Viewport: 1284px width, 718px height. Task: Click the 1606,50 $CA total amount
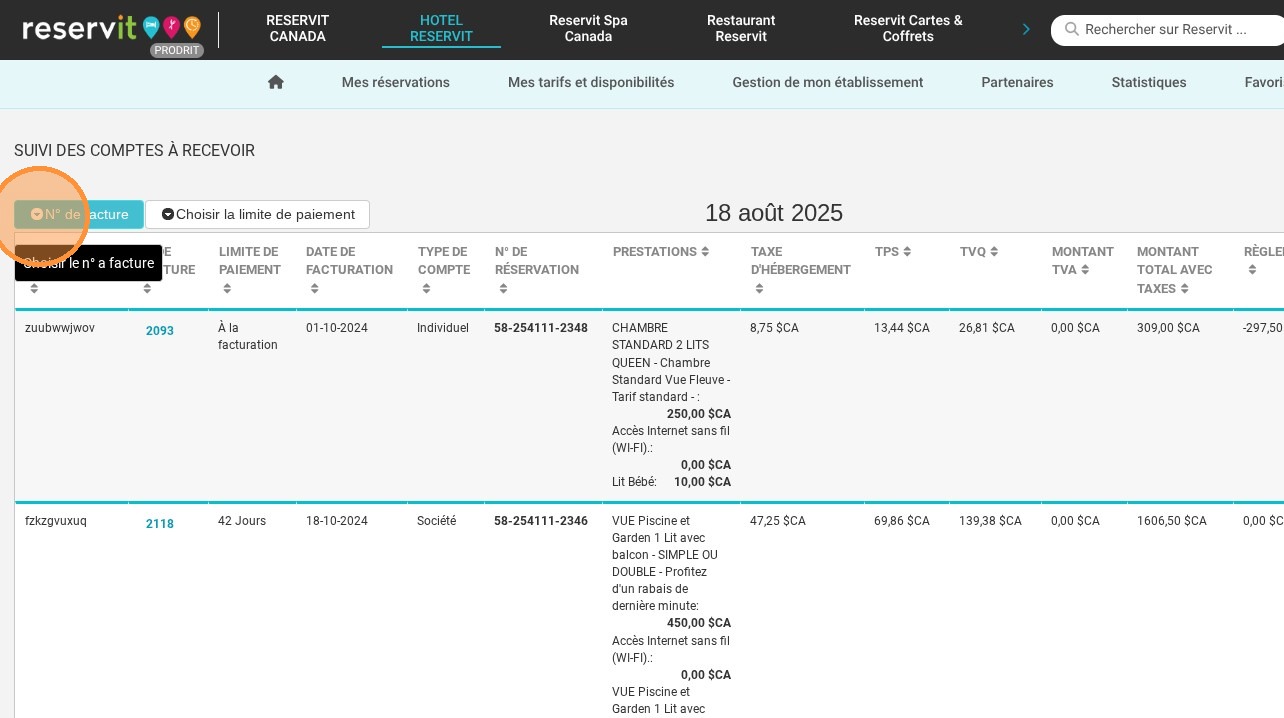click(x=1172, y=521)
